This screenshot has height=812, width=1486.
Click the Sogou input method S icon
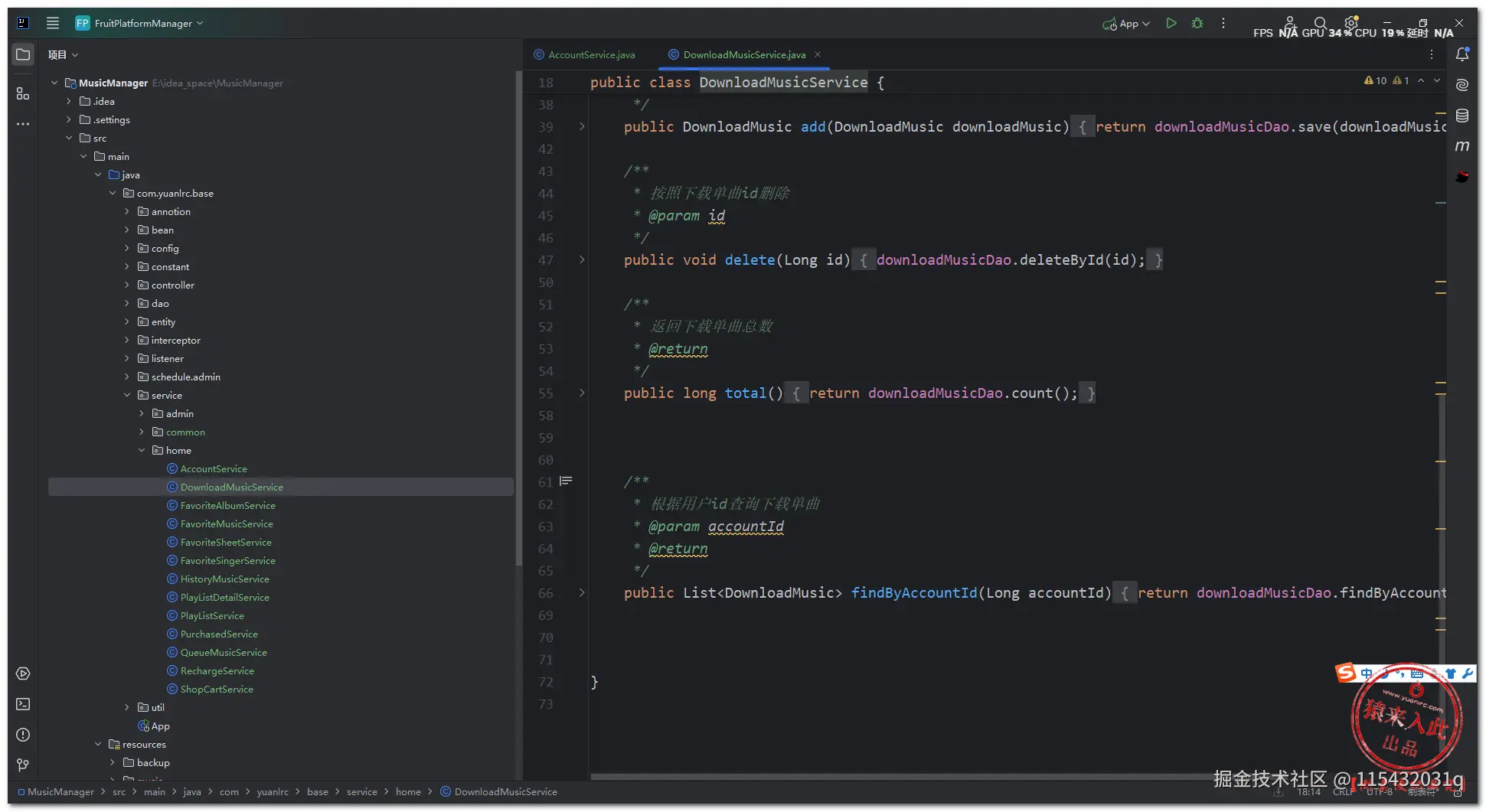[1345, 673]
